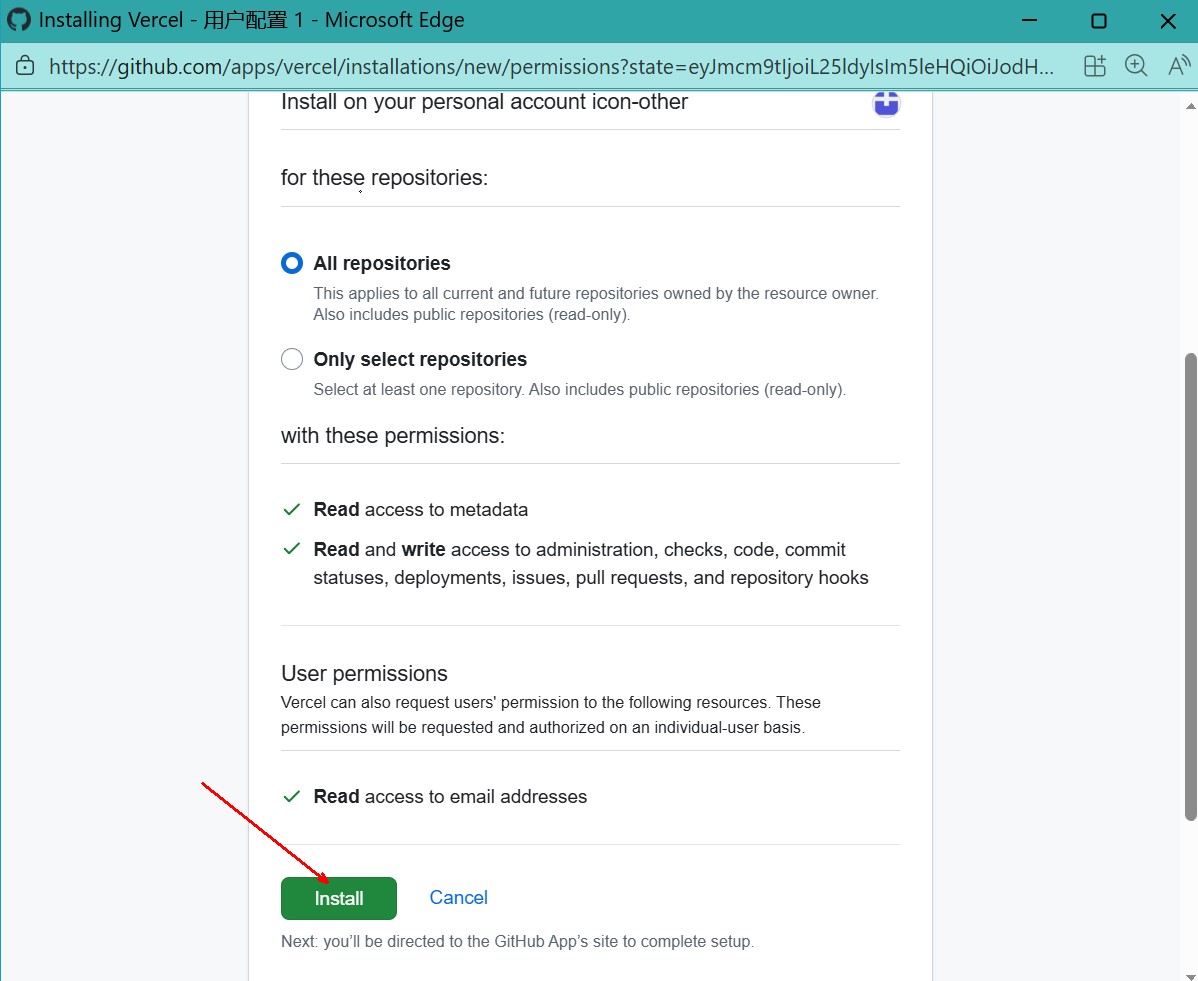Click the checkmark beside email addresses permission
1198x981 pixels.
pyautogui.click(x=291, y=796)
